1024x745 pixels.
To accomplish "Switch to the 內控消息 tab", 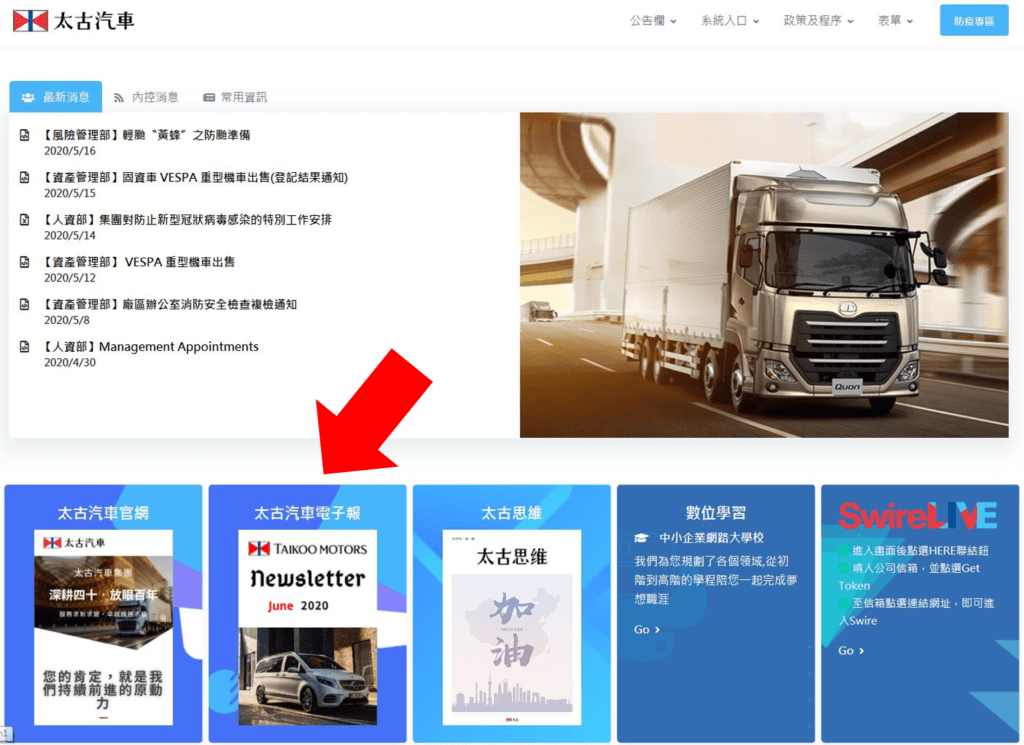I will tap(146, 97).
